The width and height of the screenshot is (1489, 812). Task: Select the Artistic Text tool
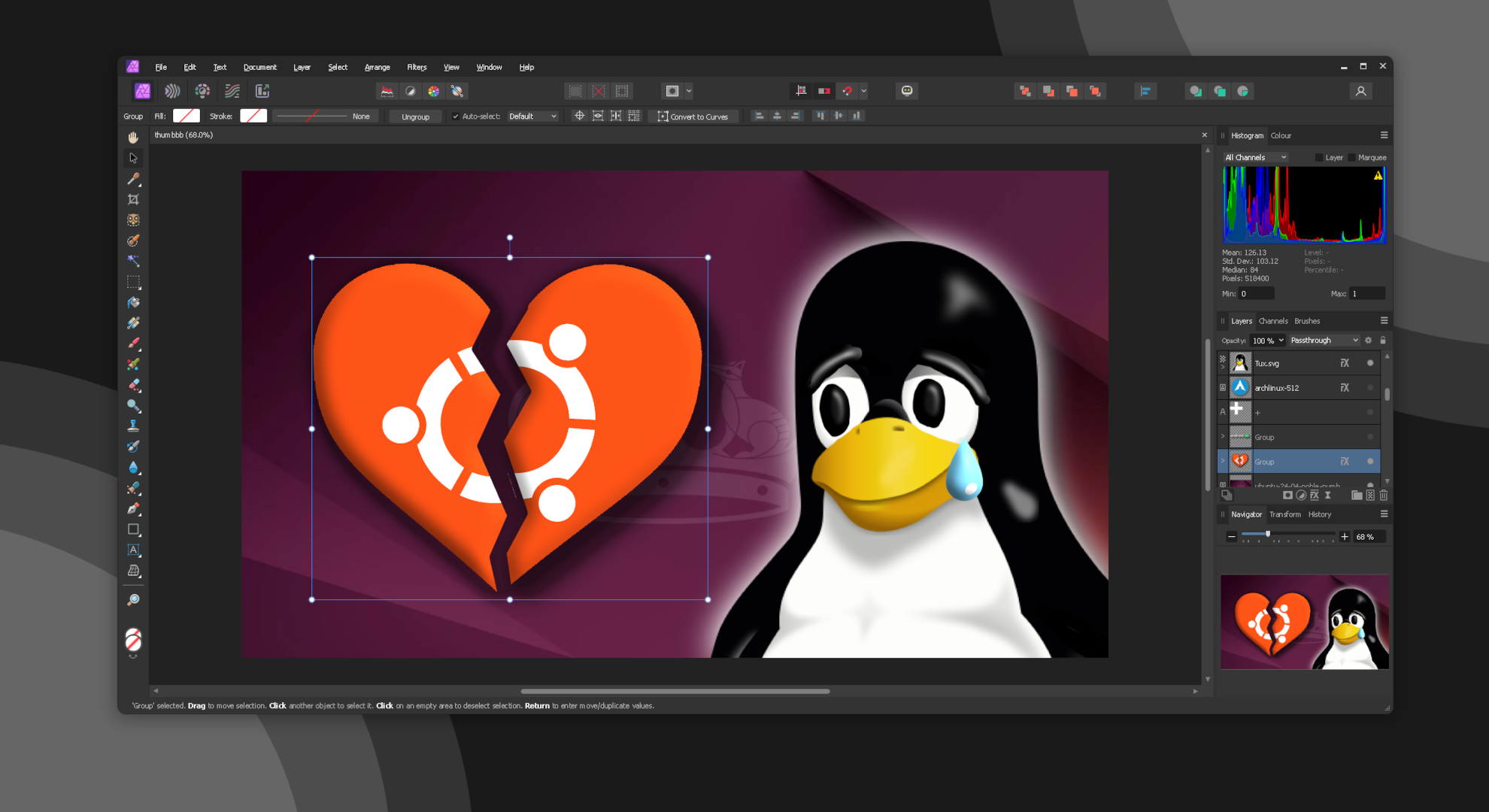[x=133, y=550]
